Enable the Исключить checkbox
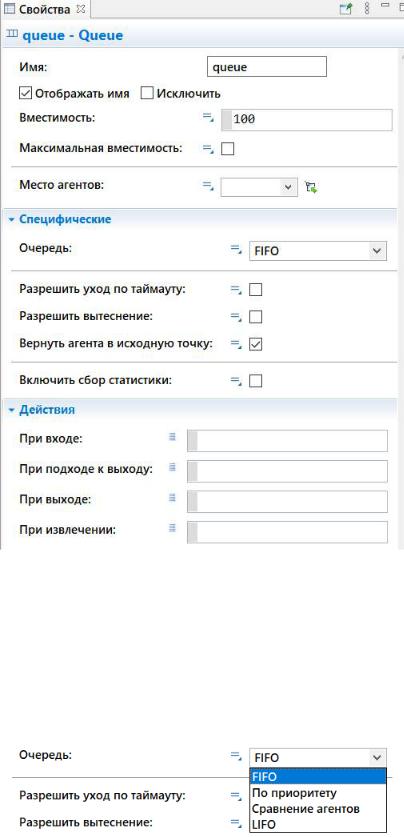The height and width of the screenshot is (837, 404). (x=147, y=93)
